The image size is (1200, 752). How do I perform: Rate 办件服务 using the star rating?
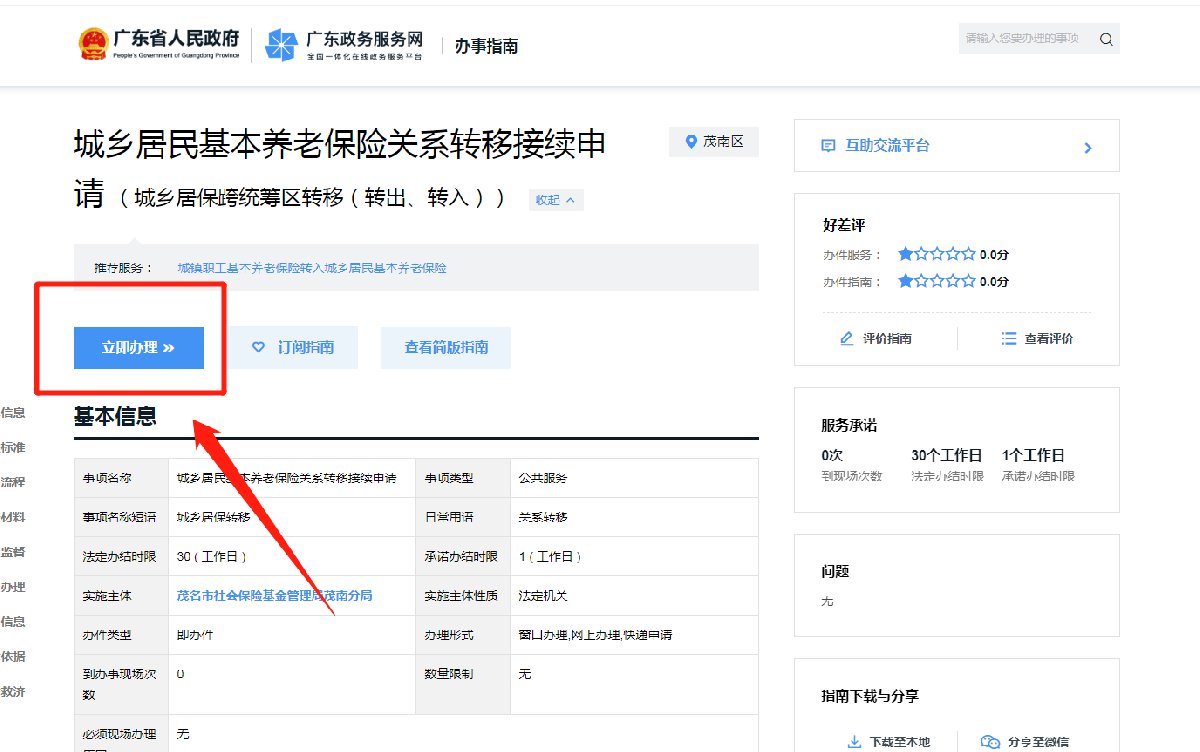point(936,254)
